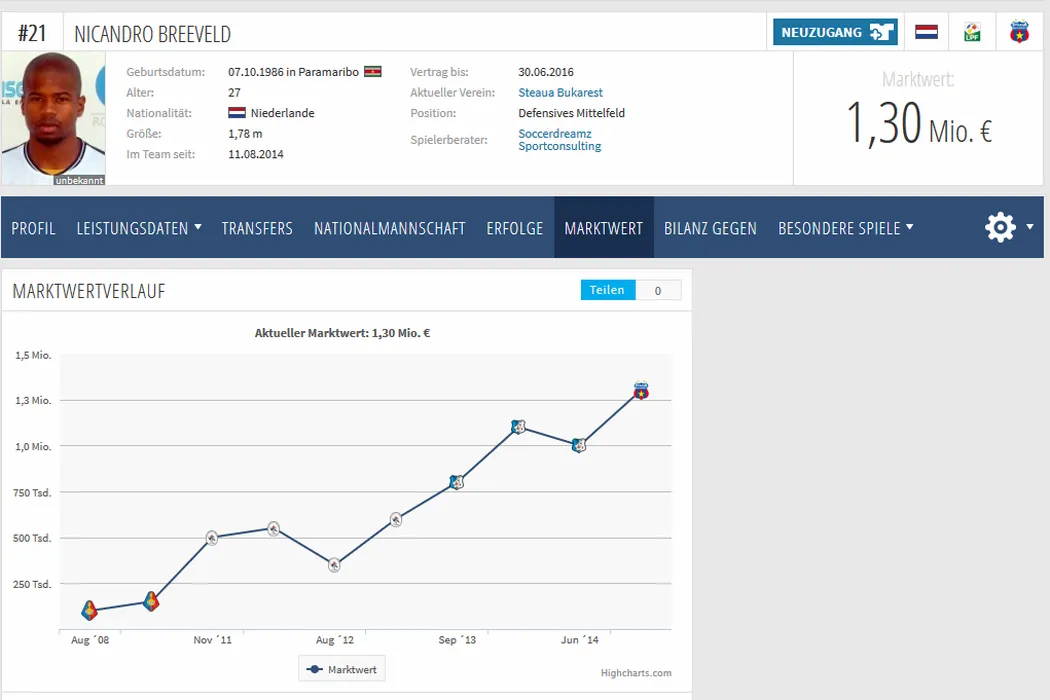Expand the Besondere Spiele dropdown menu
Viewport: 1050px width, 700px height.
[845, 228]
